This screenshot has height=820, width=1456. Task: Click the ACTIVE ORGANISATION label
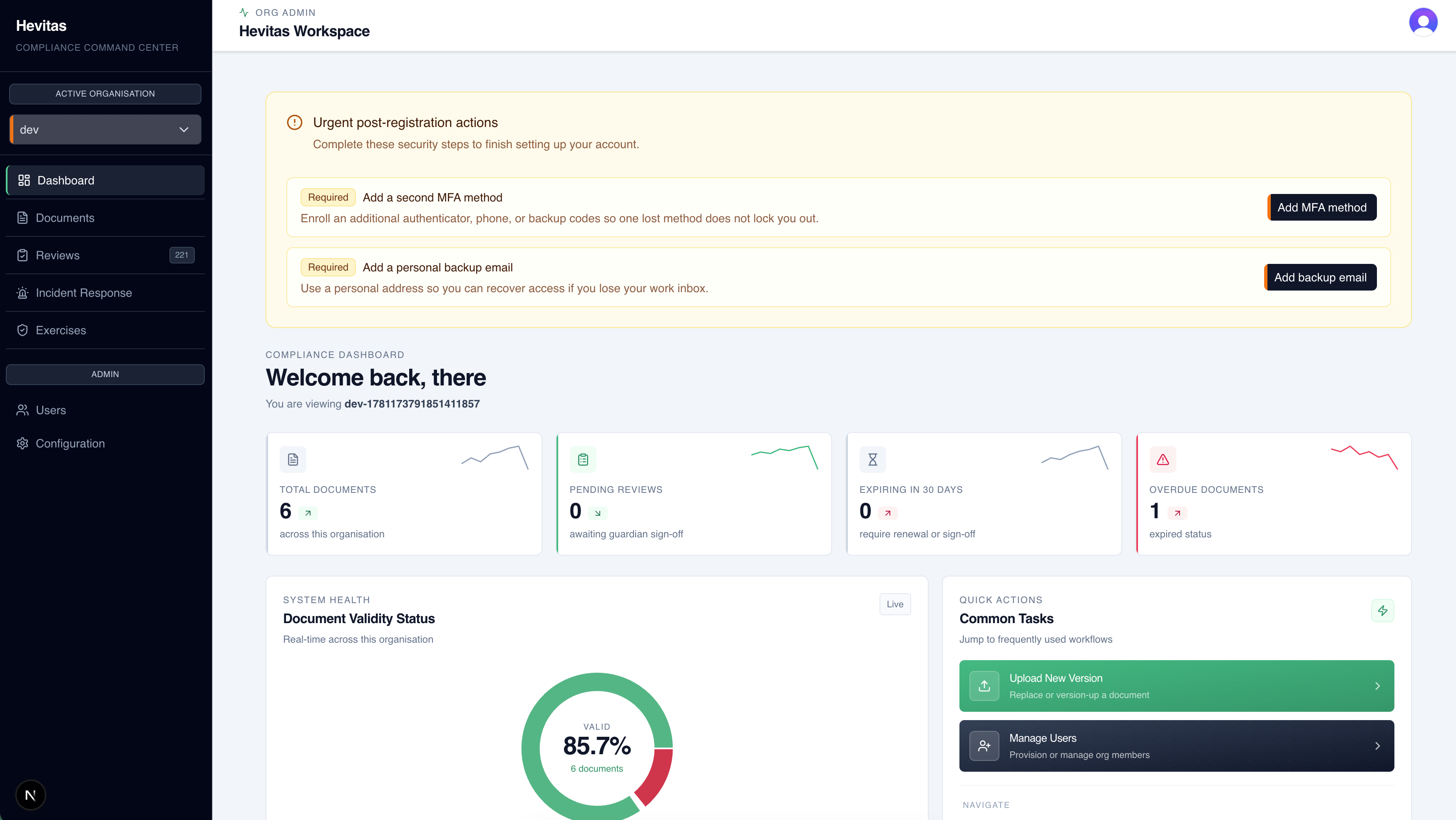[105, 94]
